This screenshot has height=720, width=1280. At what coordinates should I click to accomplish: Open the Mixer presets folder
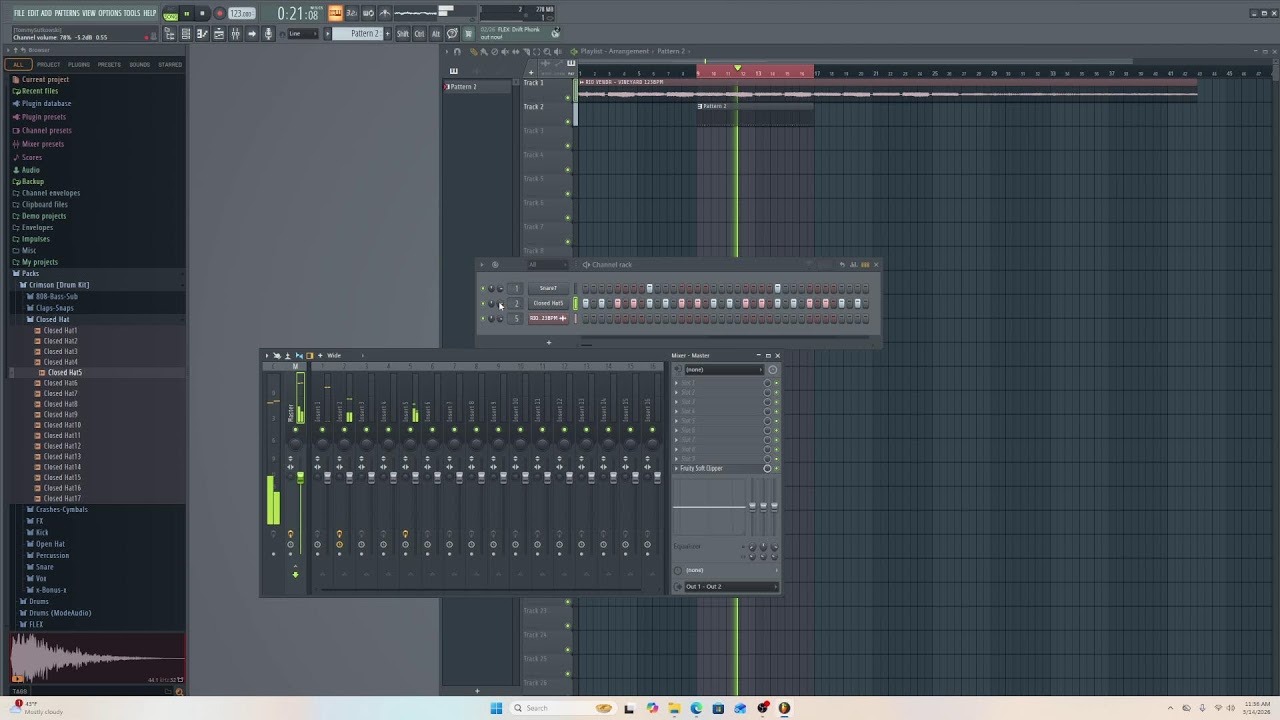42,144
